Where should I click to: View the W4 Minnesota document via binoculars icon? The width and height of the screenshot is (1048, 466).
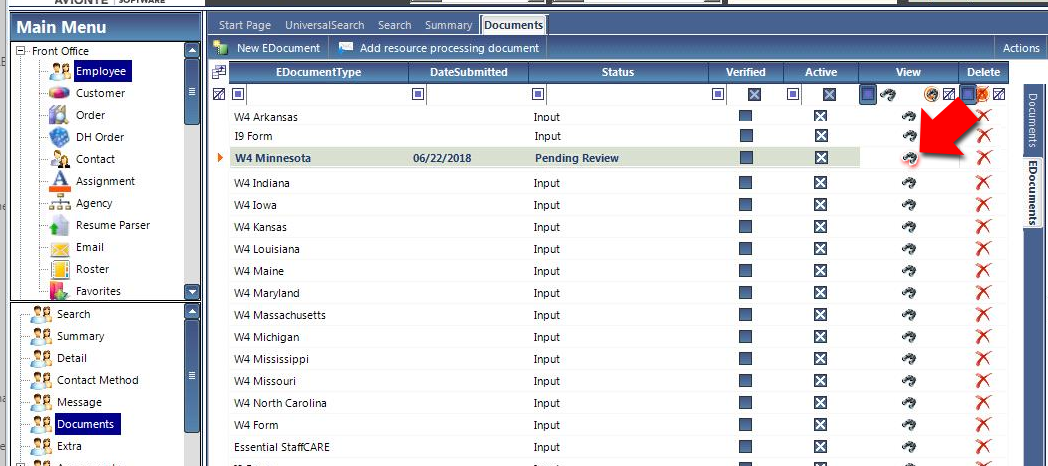pyautogui.click(x=908, y=158)
